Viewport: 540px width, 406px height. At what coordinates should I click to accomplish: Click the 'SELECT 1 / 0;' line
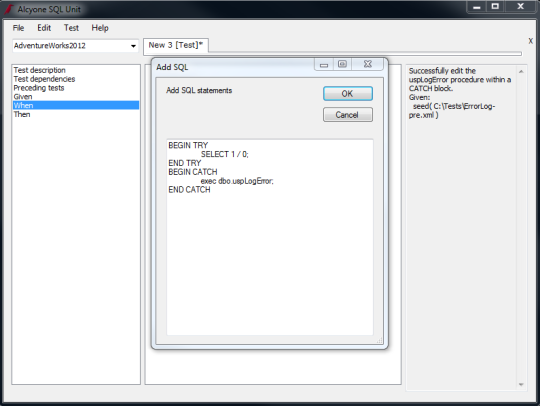pyautogui.click(x=225, y=154)
